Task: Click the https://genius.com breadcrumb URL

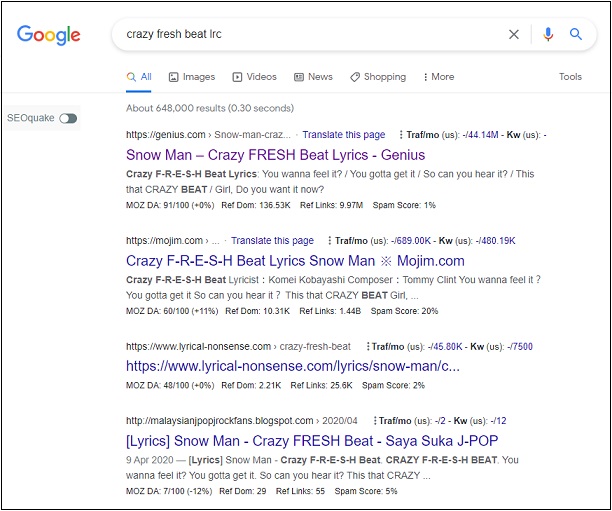Action: [165, 135]
